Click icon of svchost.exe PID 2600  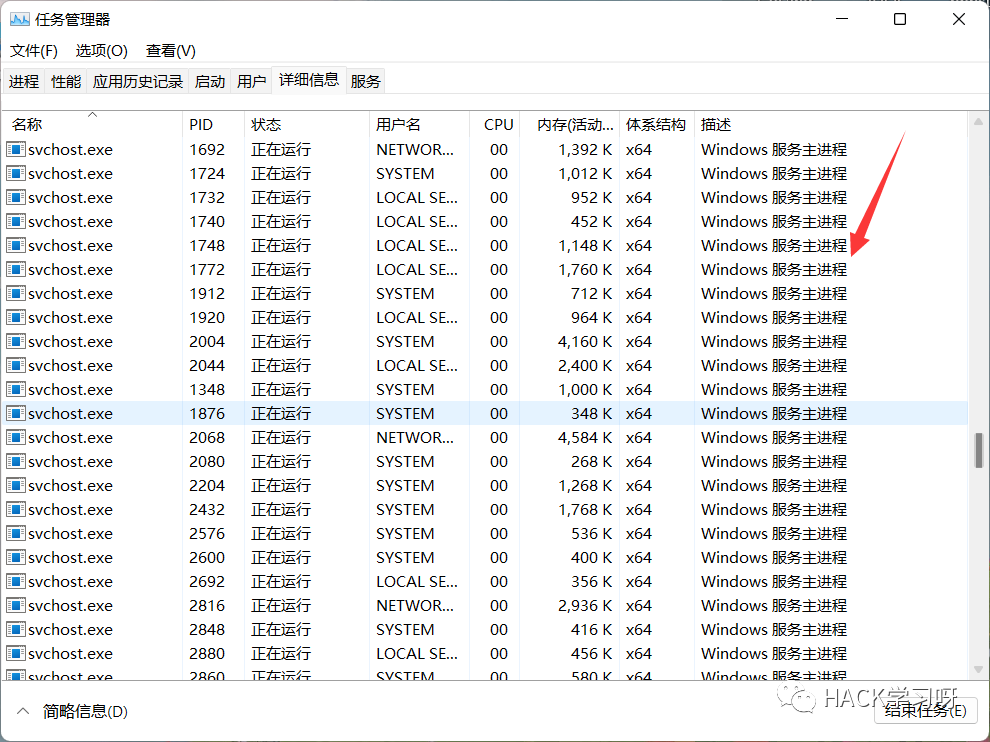coord(16,558)
